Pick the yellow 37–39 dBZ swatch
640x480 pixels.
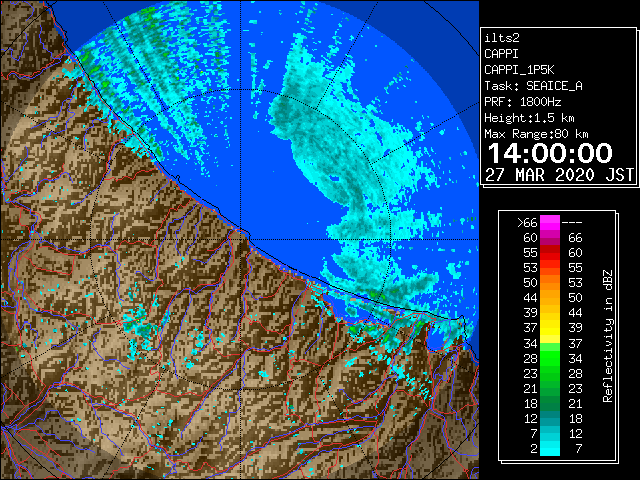(x=550, y=328)
